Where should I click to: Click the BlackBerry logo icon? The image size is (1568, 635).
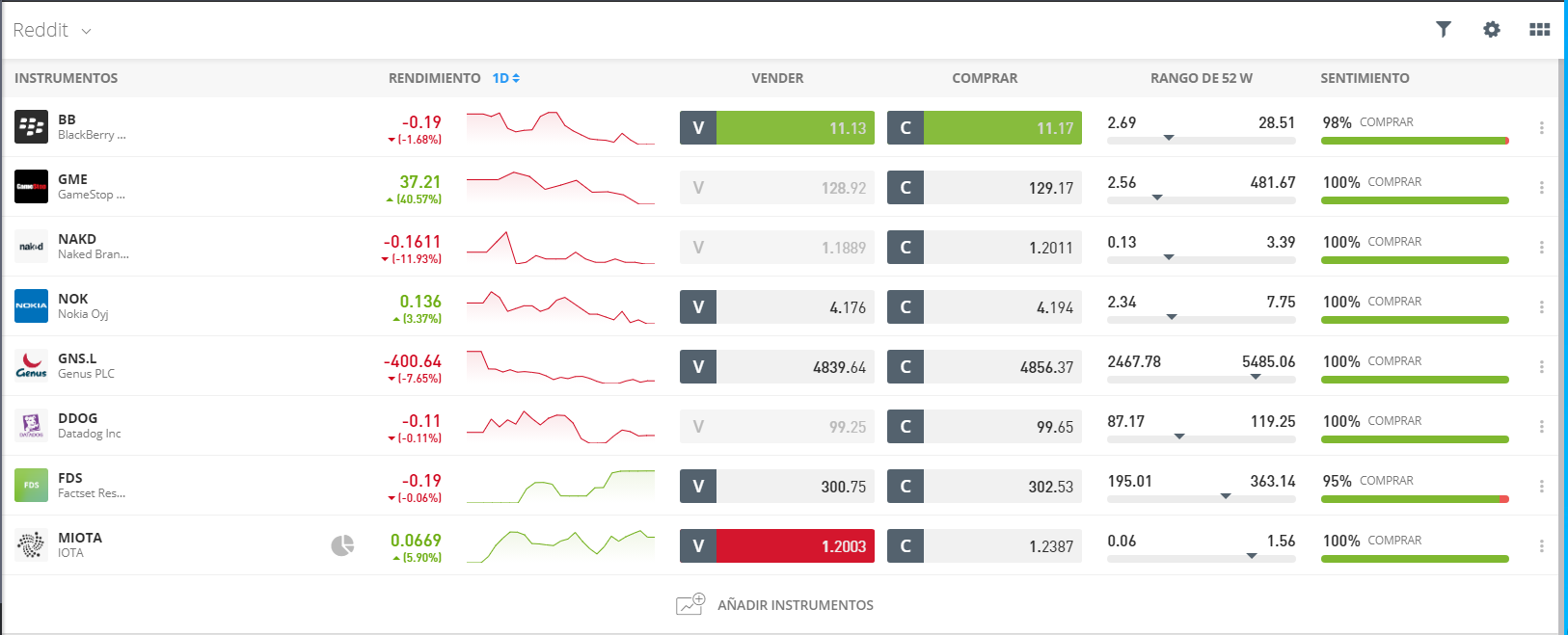[31, 127]
